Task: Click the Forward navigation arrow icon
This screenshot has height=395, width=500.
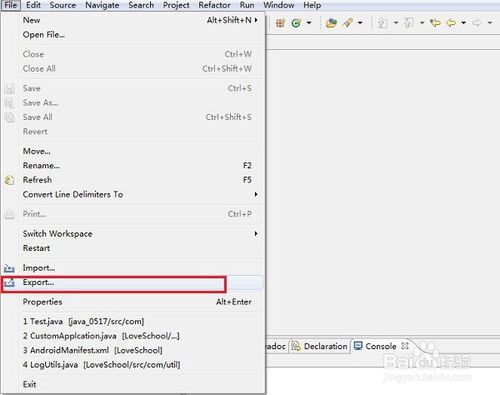Action: click(x=477, y=23)
